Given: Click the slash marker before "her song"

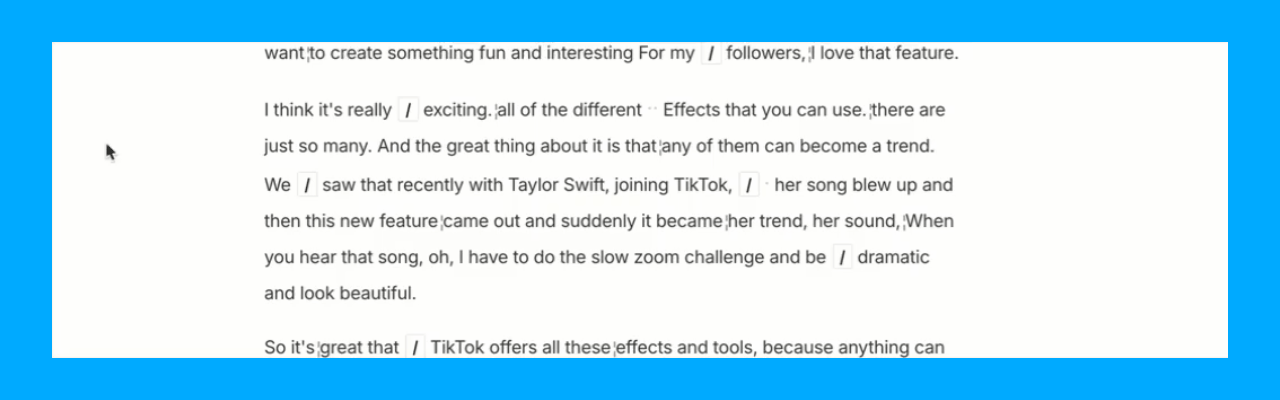Looking at the screenshot, I should coord(750,185).
